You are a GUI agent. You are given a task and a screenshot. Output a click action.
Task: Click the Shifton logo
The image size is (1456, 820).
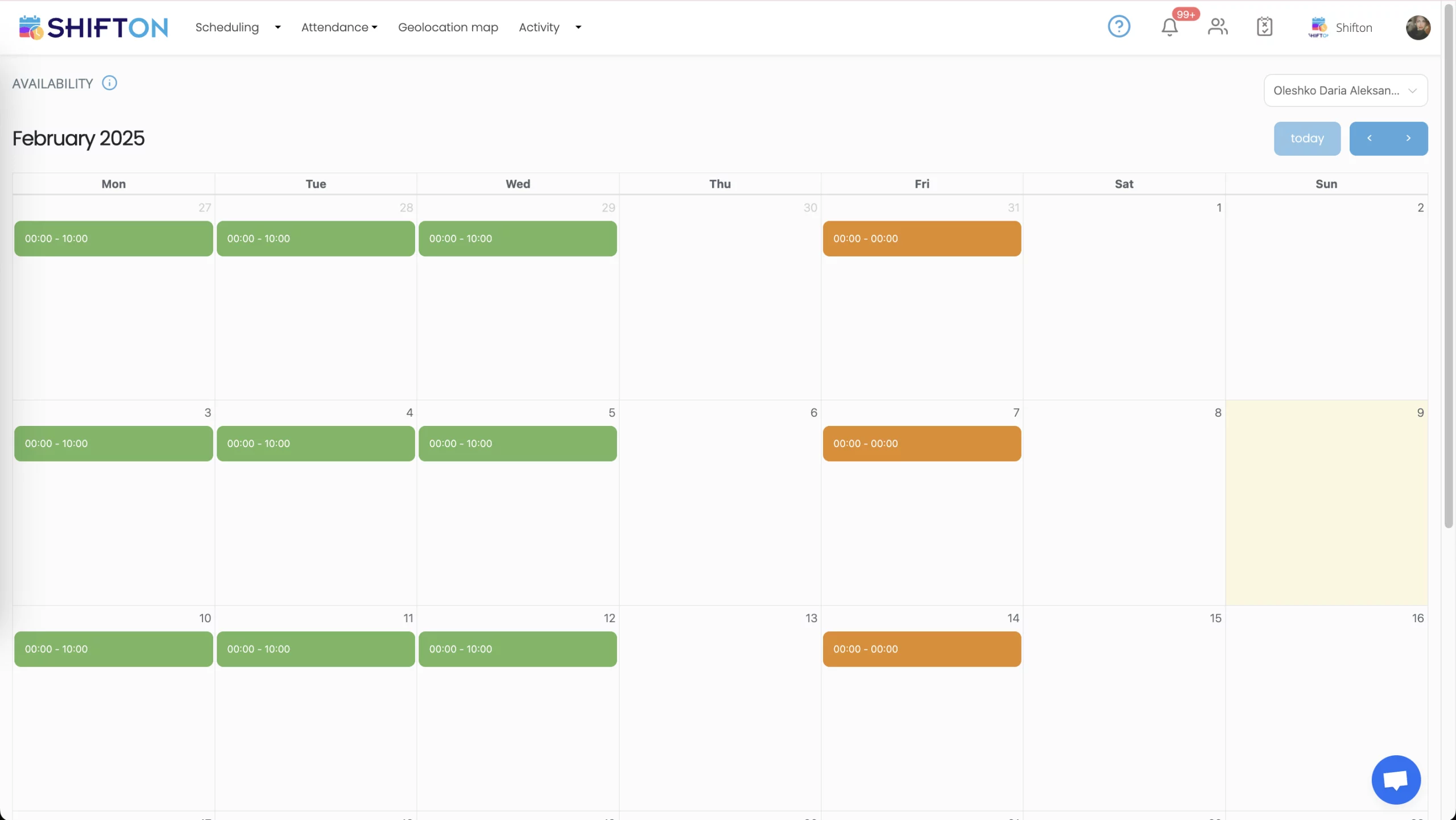click(x=93, y=27)
